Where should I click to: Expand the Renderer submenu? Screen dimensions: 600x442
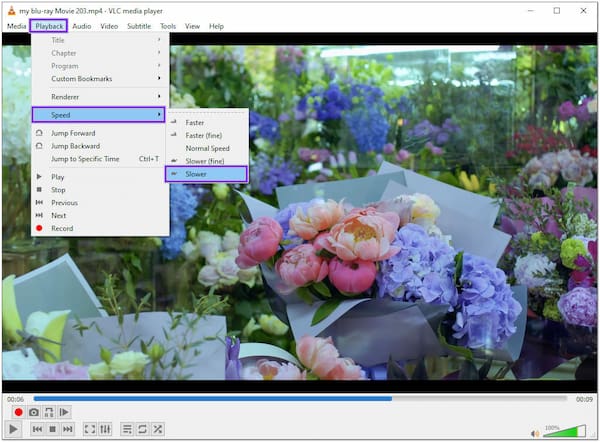coord(100,97)
